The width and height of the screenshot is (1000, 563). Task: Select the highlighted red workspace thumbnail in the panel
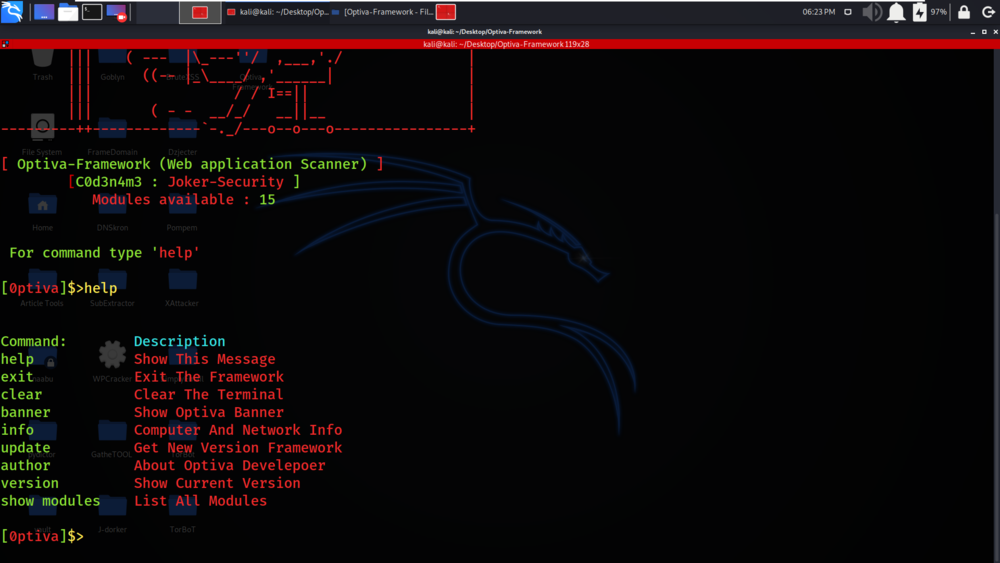200,12
